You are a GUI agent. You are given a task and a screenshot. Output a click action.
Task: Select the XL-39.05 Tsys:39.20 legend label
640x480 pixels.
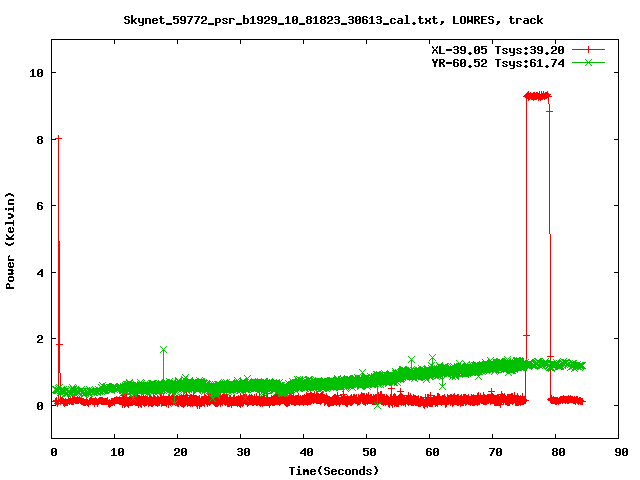click(x=498, y=50)
